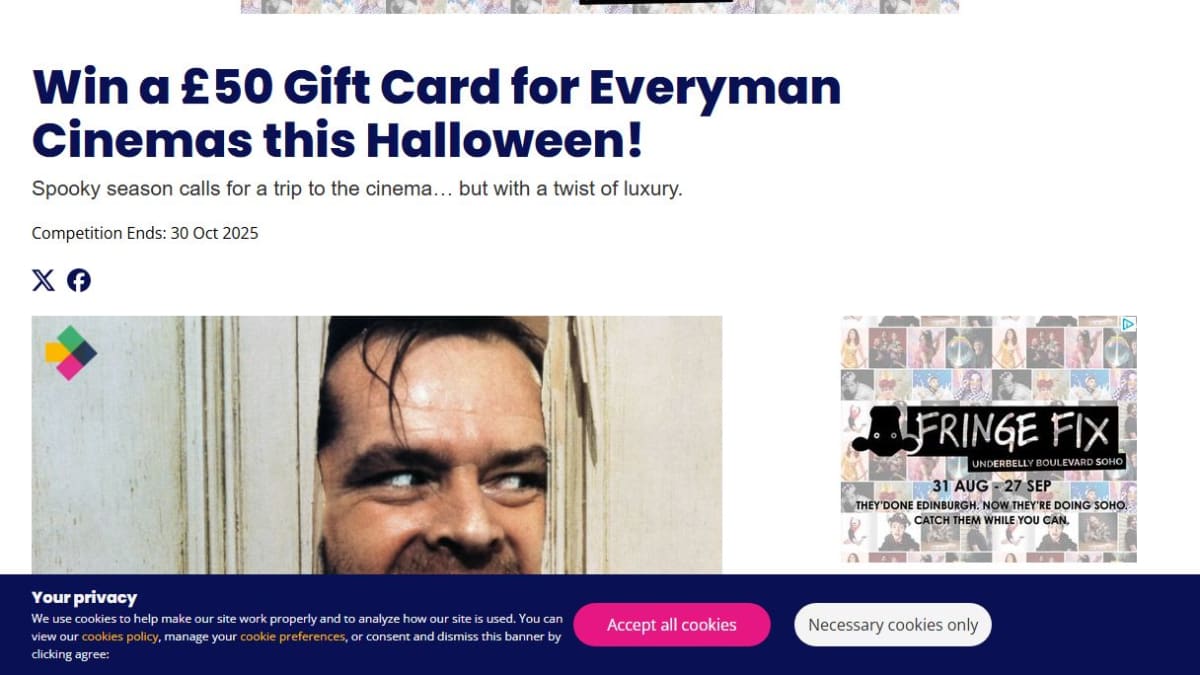
Task: Click the Fringe Fix advertisement title
Action: tap(1015, 431)
